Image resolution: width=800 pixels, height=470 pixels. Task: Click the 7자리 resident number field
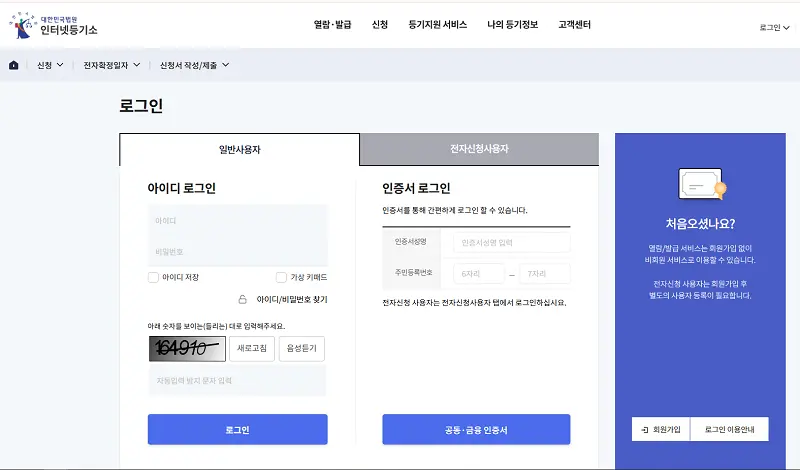coord(545,274)
